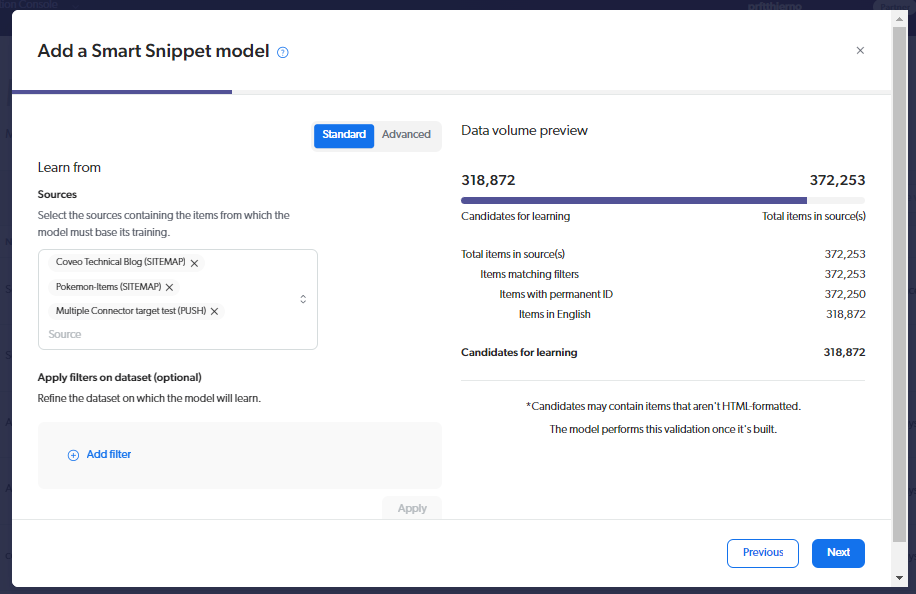Click inside the Source input field
Viewport: 916px width, 594px height.
(x=100, y=334)
